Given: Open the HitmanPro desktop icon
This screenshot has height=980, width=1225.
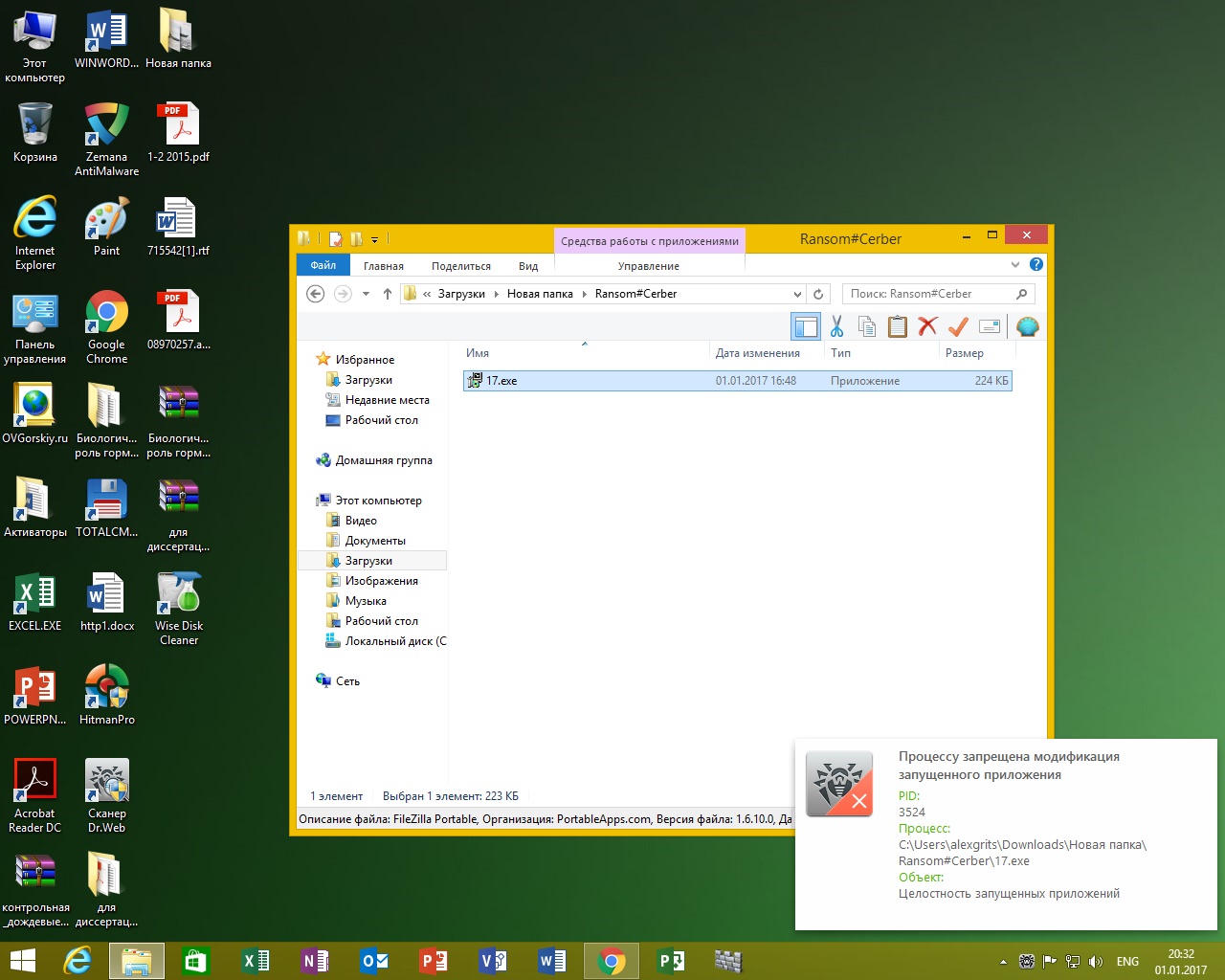Looking at the screenshot, I should [x=106, y=695].
